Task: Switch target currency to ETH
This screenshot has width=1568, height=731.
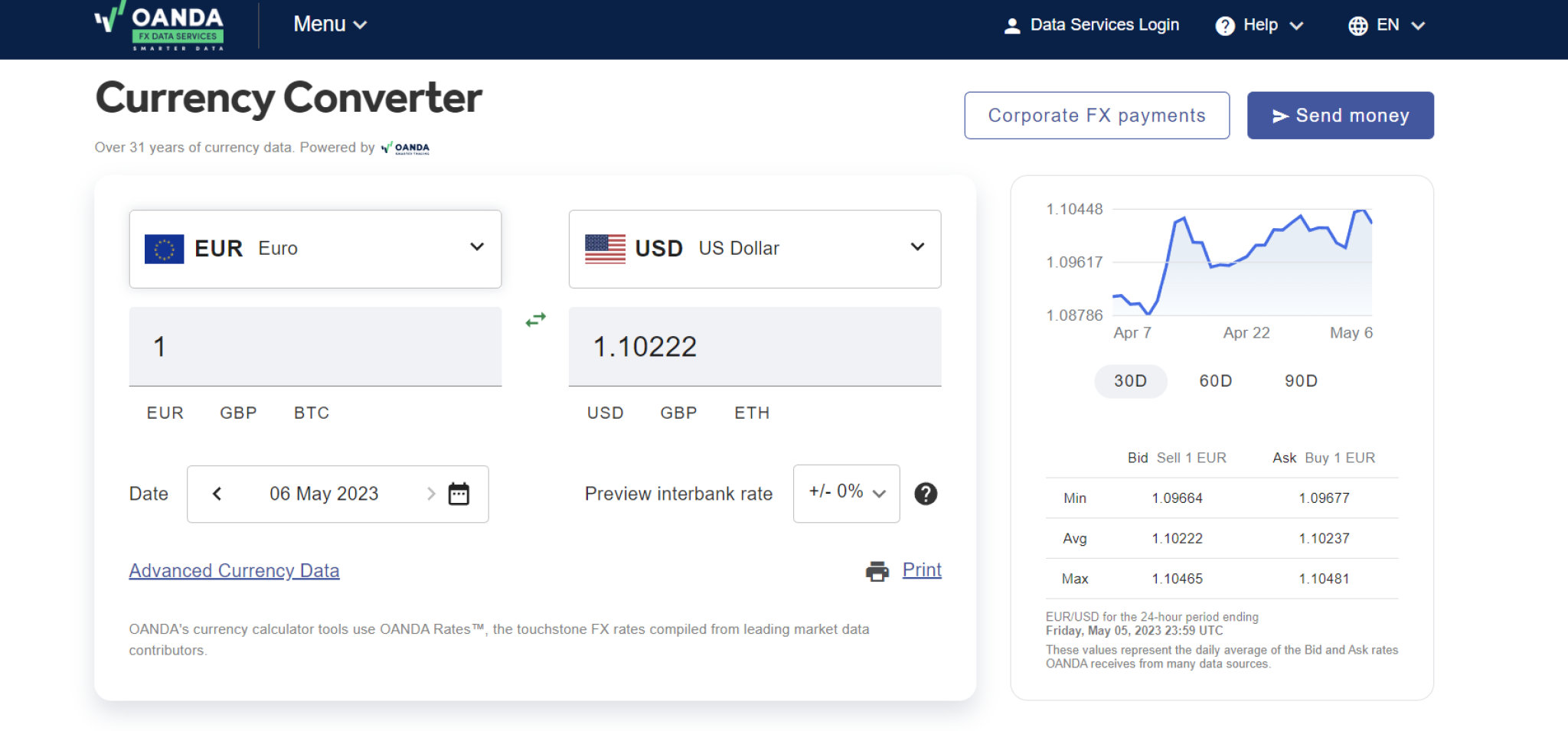Action: click(x=751, y=413)
